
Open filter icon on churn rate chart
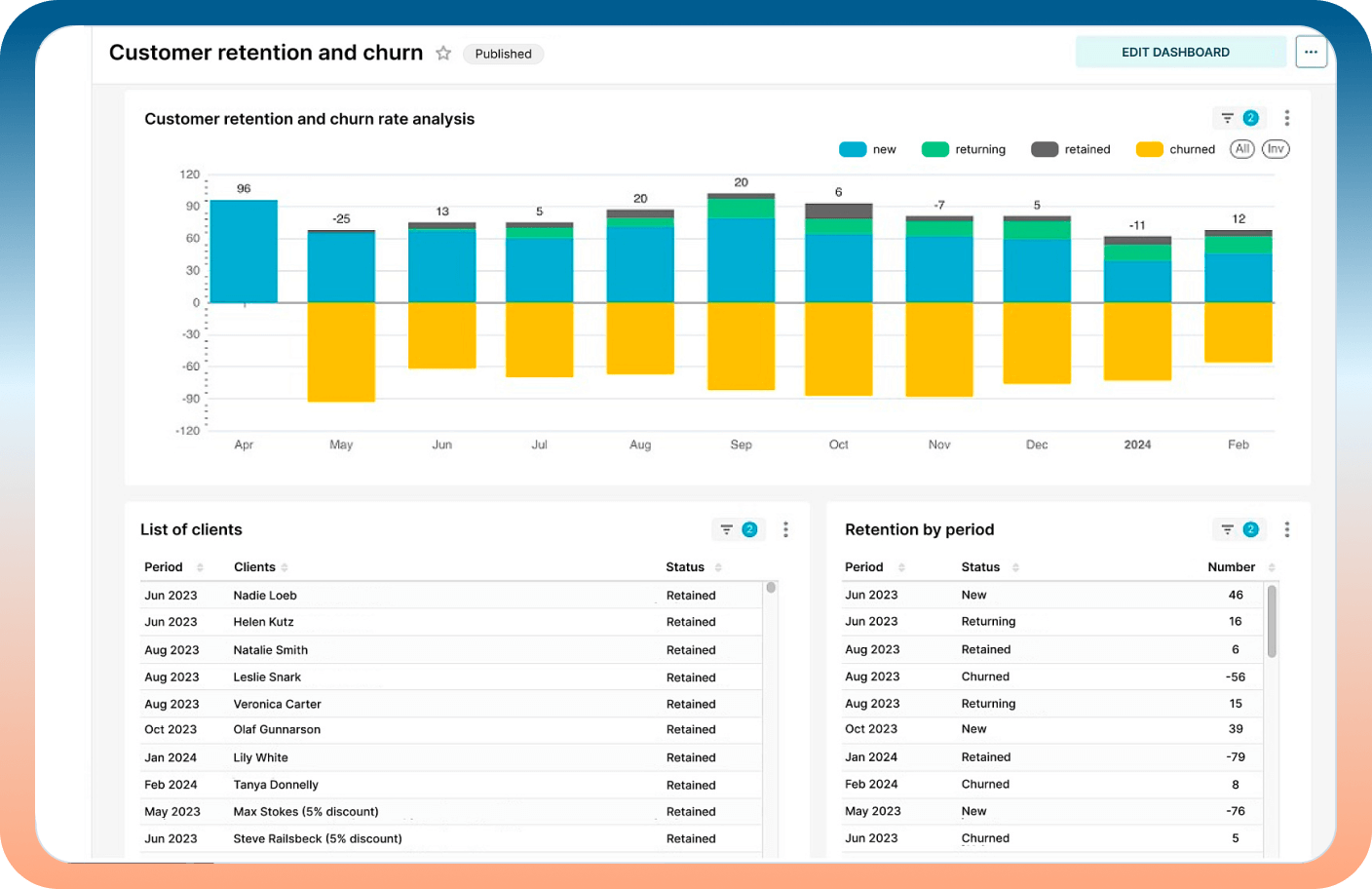[1228, 118]
